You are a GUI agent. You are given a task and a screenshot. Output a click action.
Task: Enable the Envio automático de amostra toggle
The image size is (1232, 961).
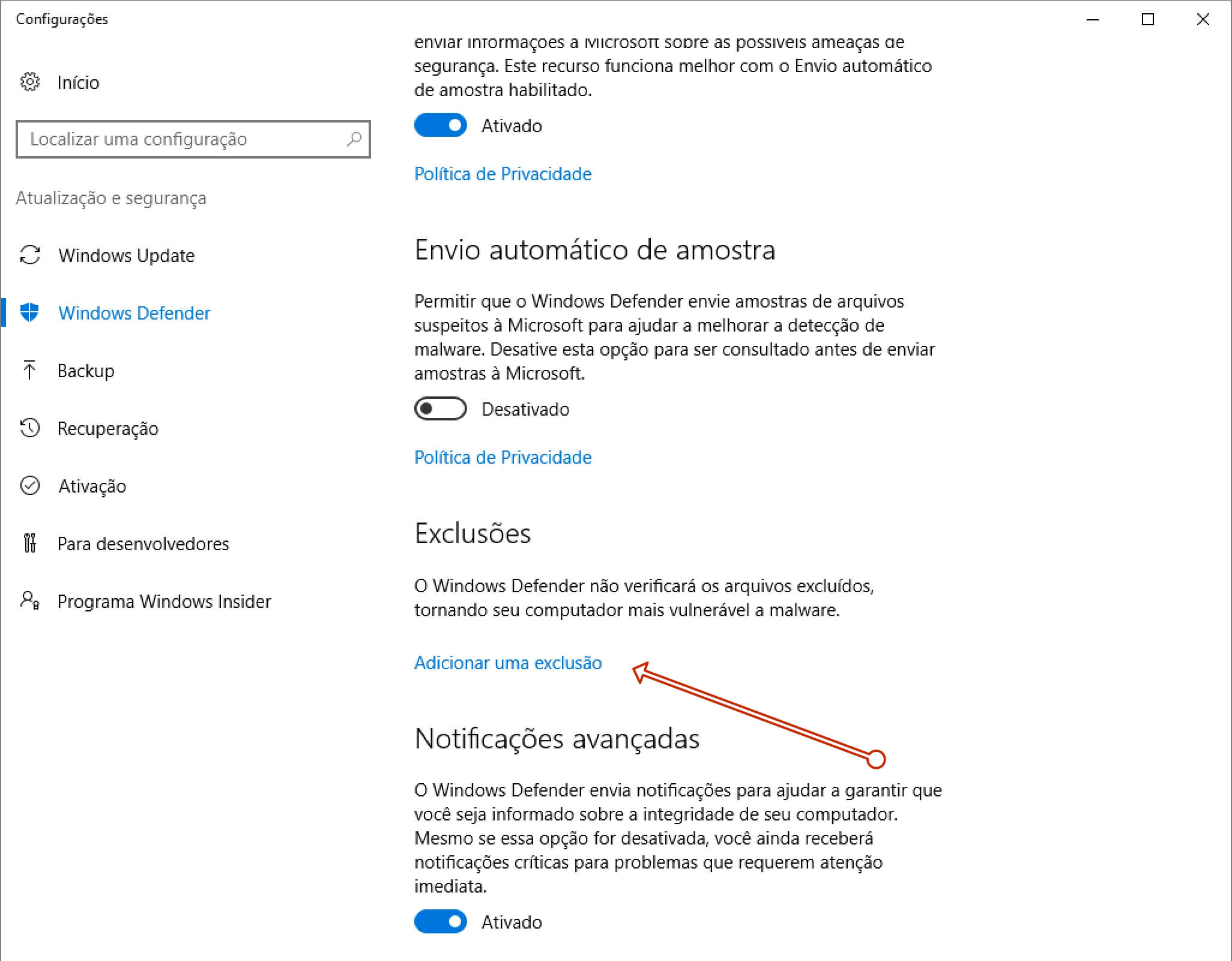click(440, 408)
